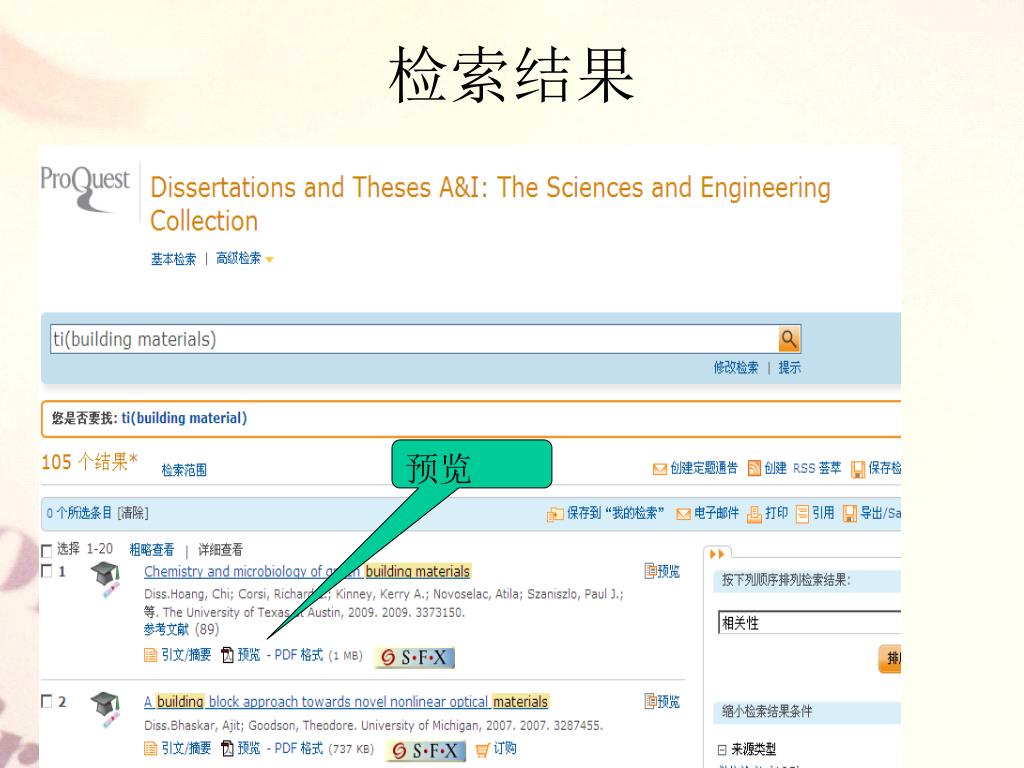Click the 导出 export icon
Screen dimensions: 1024x768
(x=849, y=514)
